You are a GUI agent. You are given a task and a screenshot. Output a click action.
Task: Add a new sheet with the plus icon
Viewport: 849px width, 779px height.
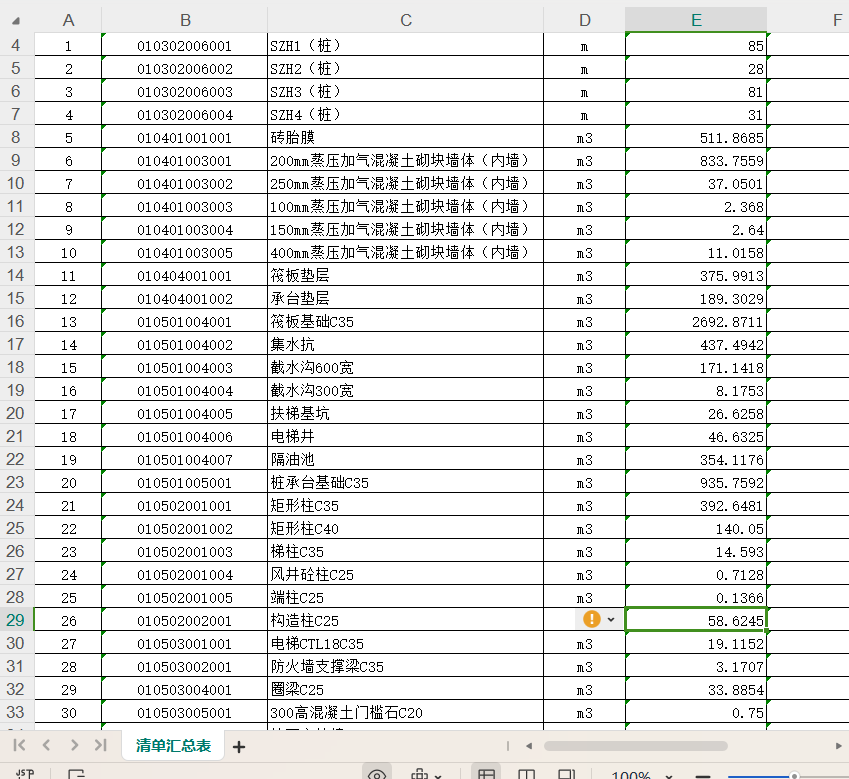[x=239, y=747]
